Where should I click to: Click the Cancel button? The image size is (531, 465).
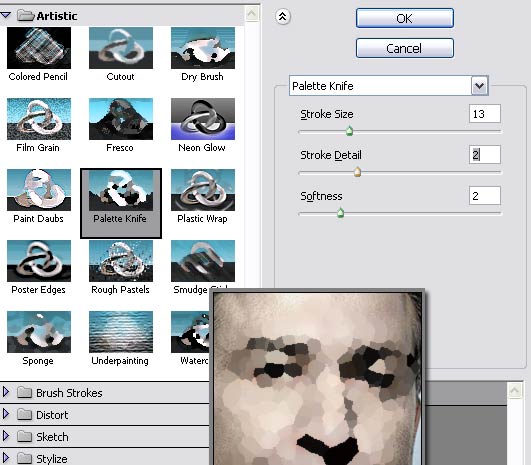click(405, 48)
